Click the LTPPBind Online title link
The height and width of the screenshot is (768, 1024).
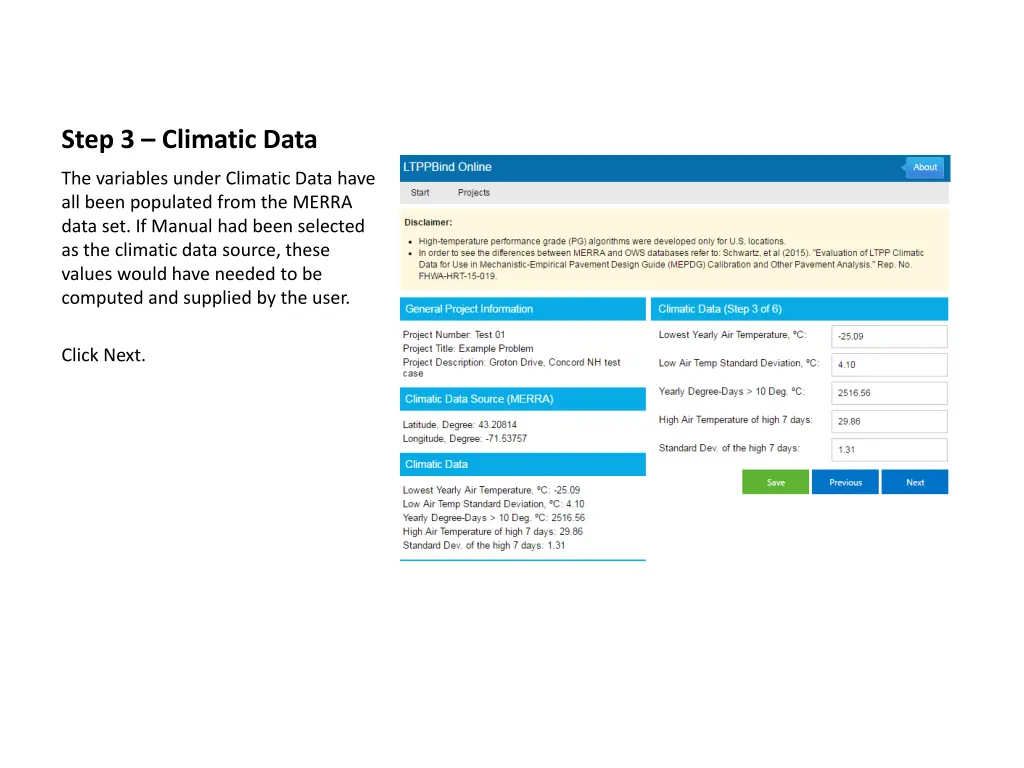coord(447,167)
